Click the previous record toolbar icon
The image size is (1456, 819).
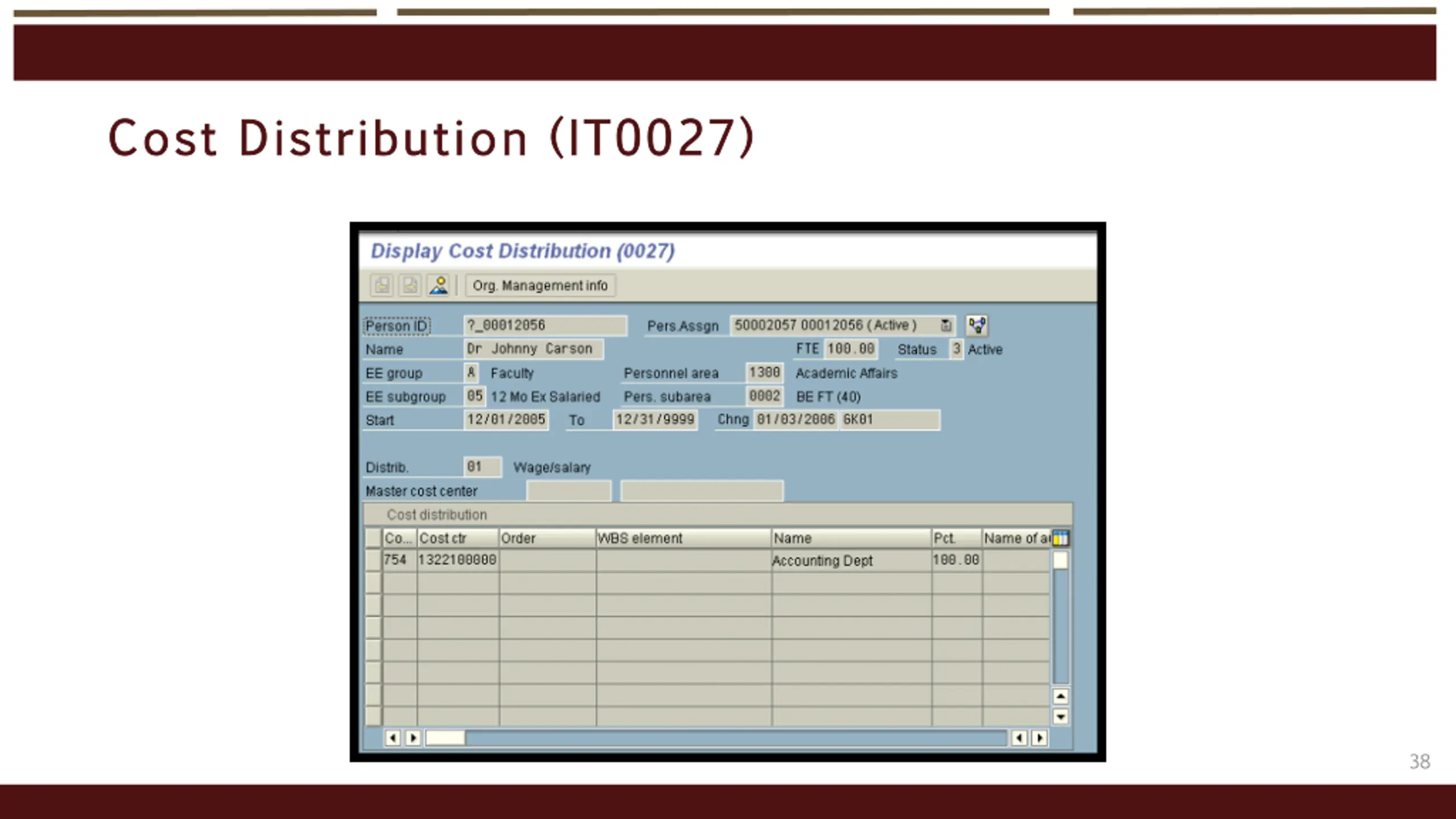coord(382,285)
